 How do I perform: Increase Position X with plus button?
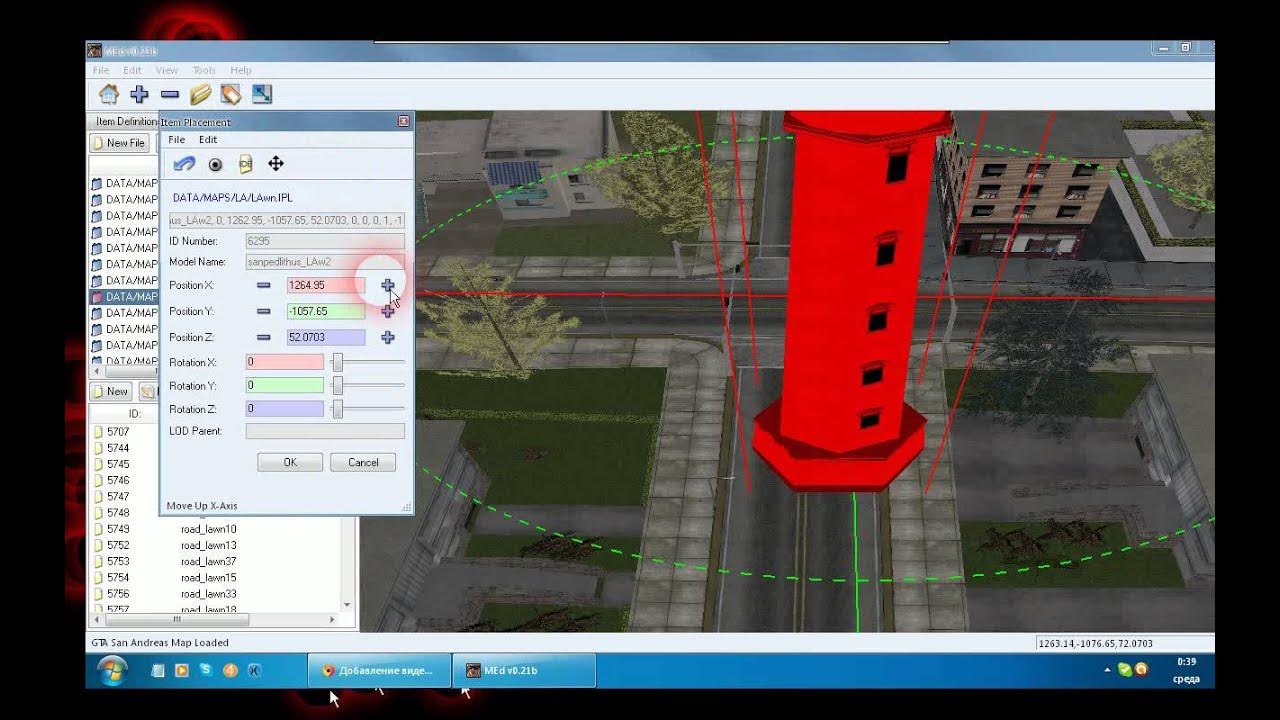pos(388,285)
